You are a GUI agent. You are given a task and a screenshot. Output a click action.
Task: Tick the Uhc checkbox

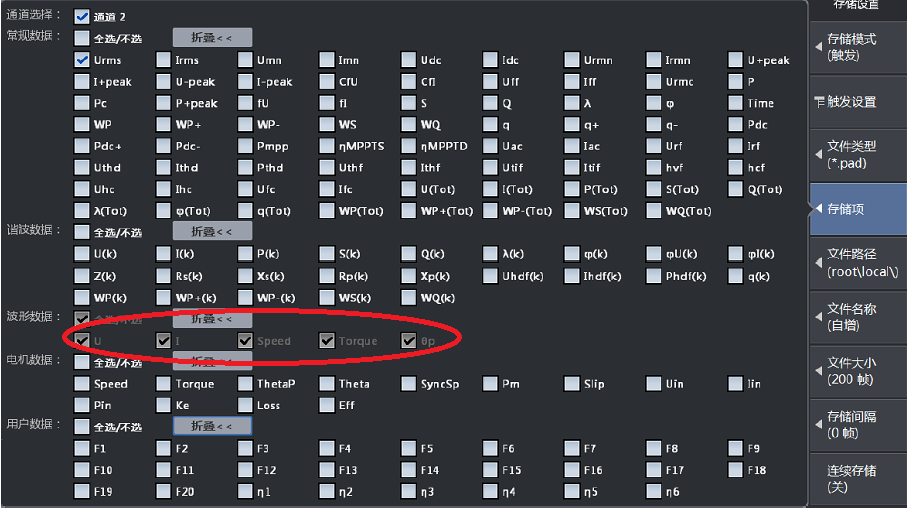click(x=82, y=189)
